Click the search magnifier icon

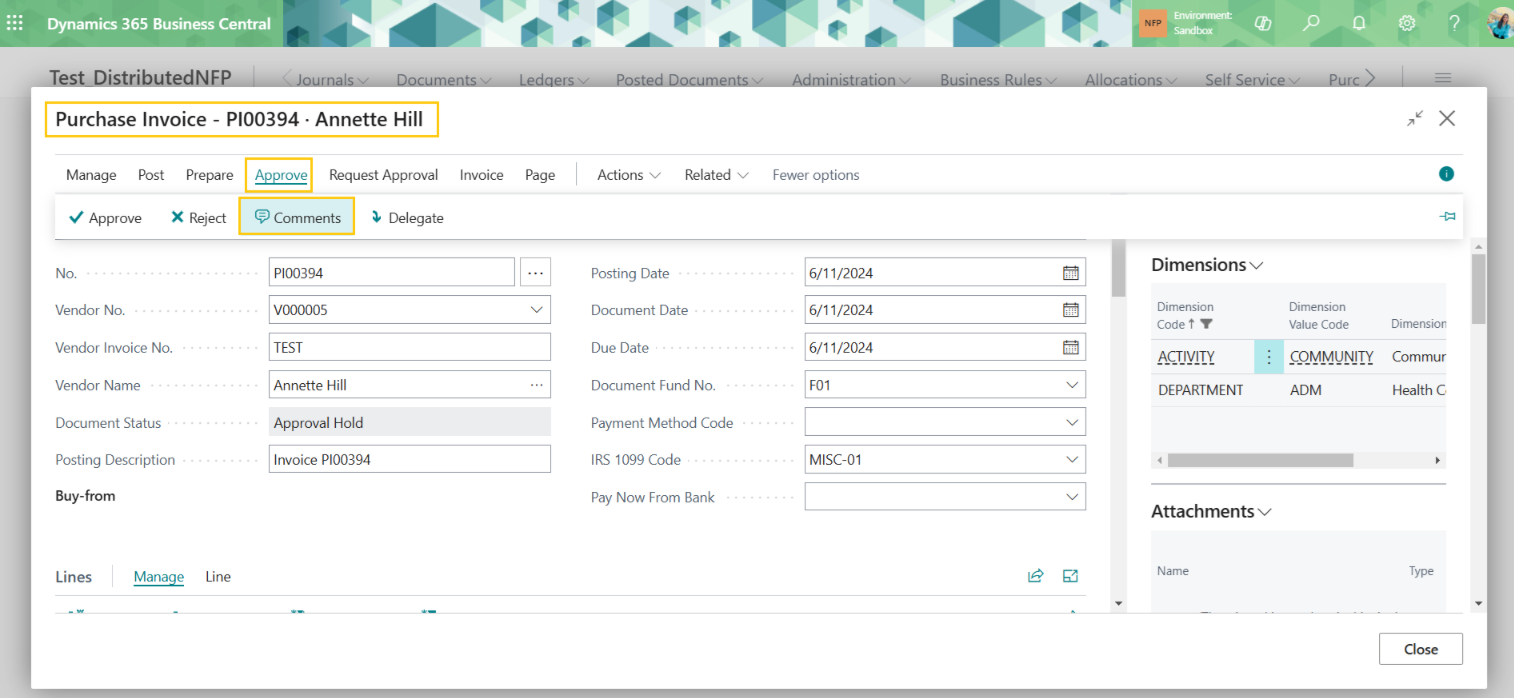coord(1311,23)
